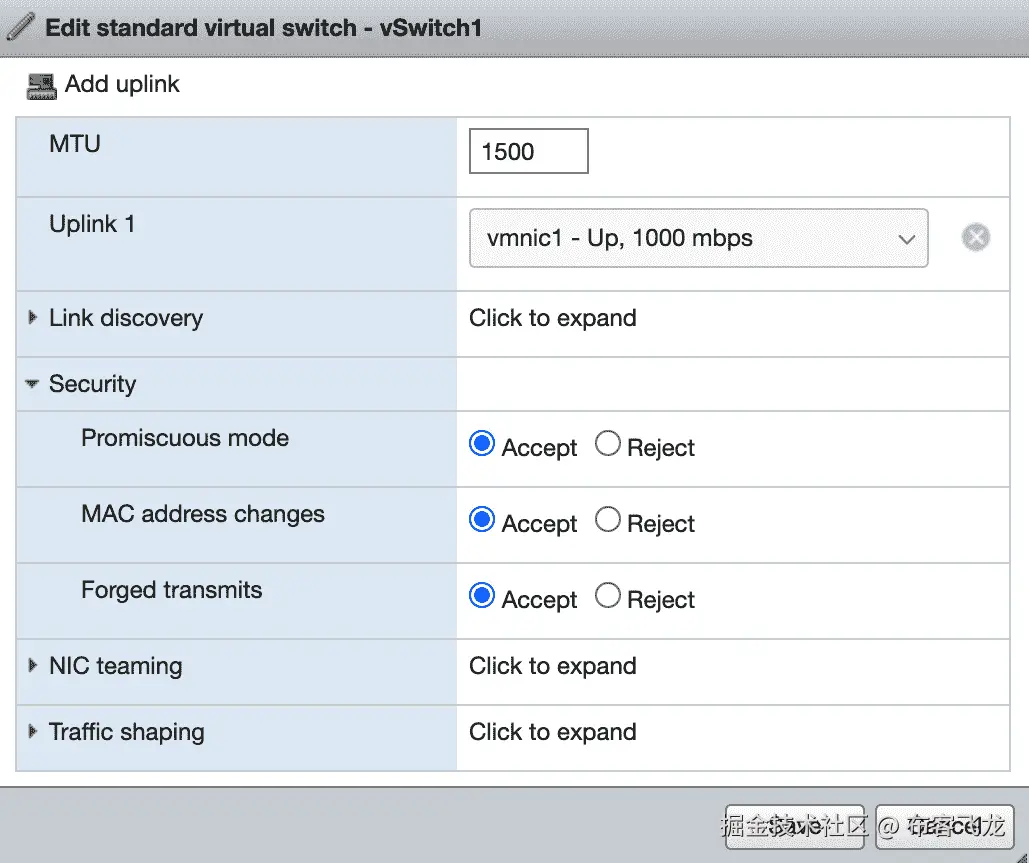Click the Add uplink icon
The height and width of the screenshot is (863, 1029).
click(41, 86)
